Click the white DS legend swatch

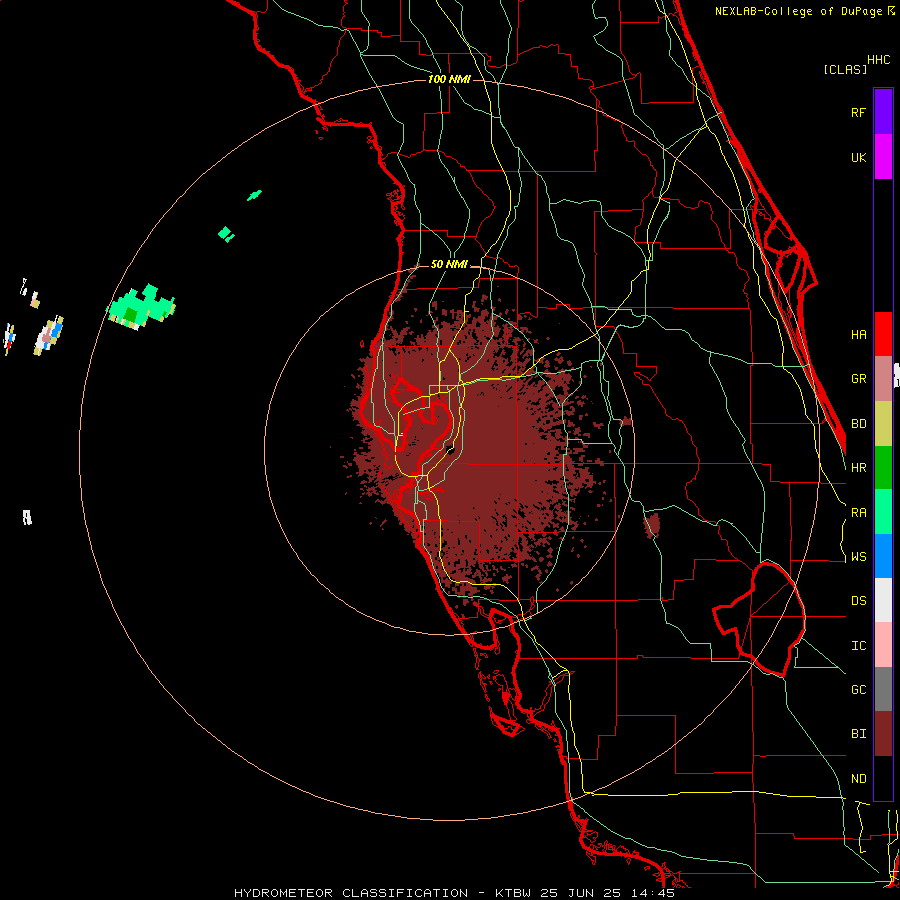pyautogui.click(x=883, y=600)
